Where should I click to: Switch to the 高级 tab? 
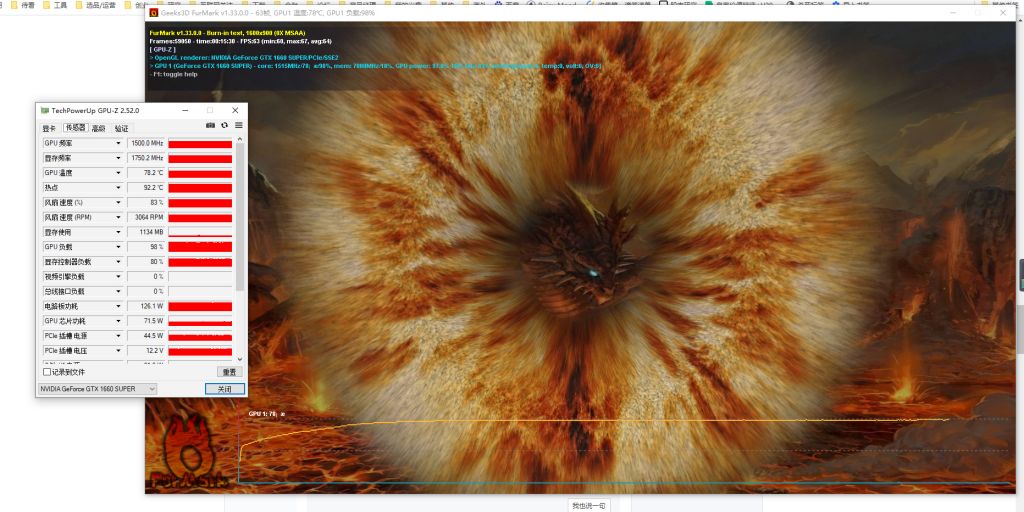pyautogui.click(x=98, y=128)
